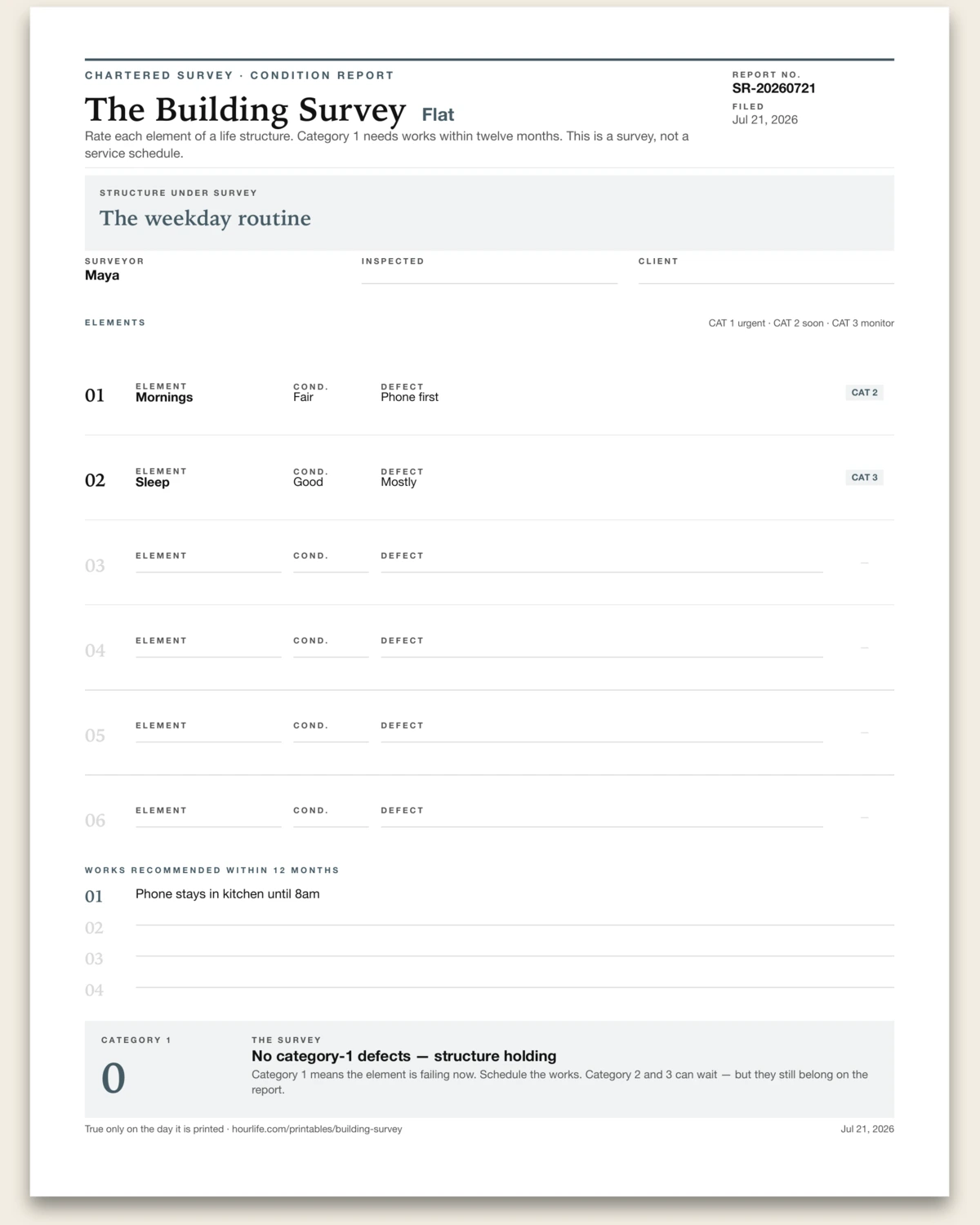
Task: Click the 'Fair' condition for Mornings
Action: [303, 397]
